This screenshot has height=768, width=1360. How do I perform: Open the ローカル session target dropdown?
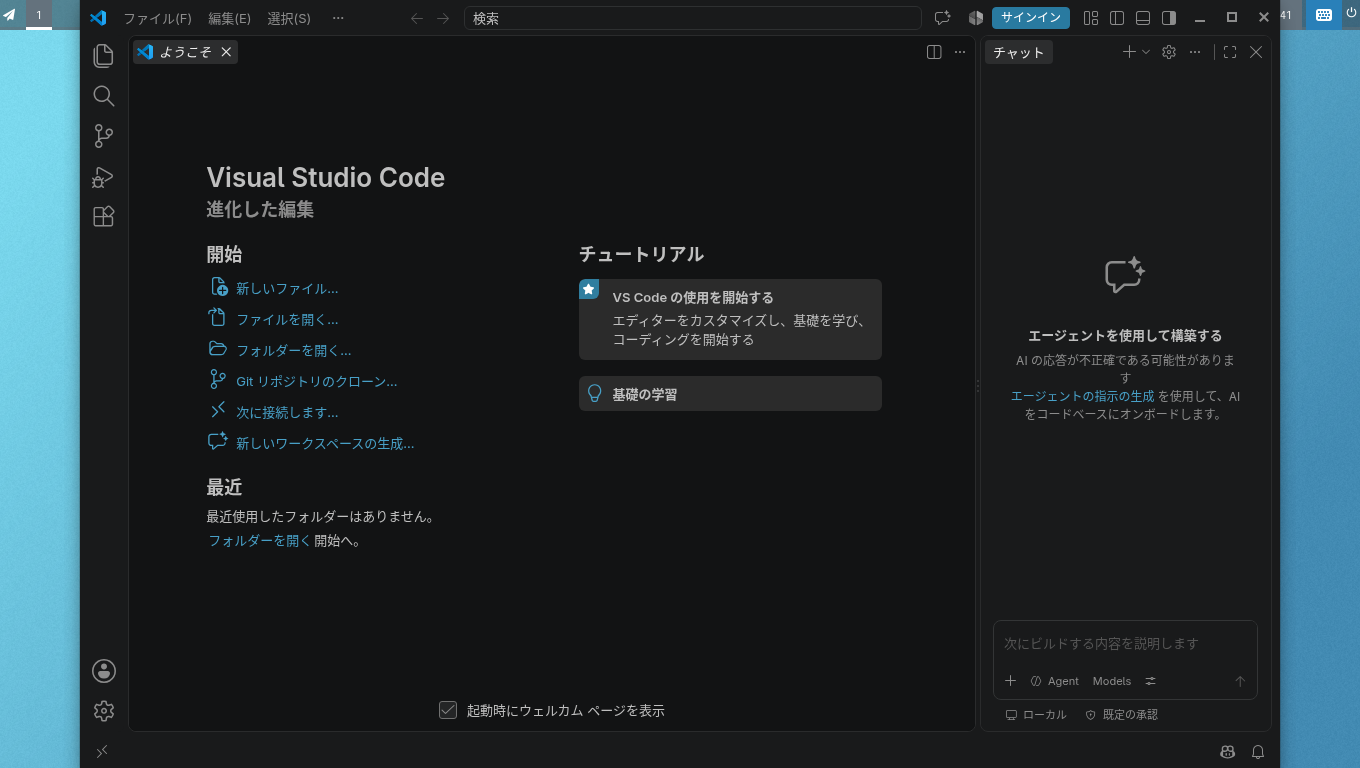pos(1036,715)
